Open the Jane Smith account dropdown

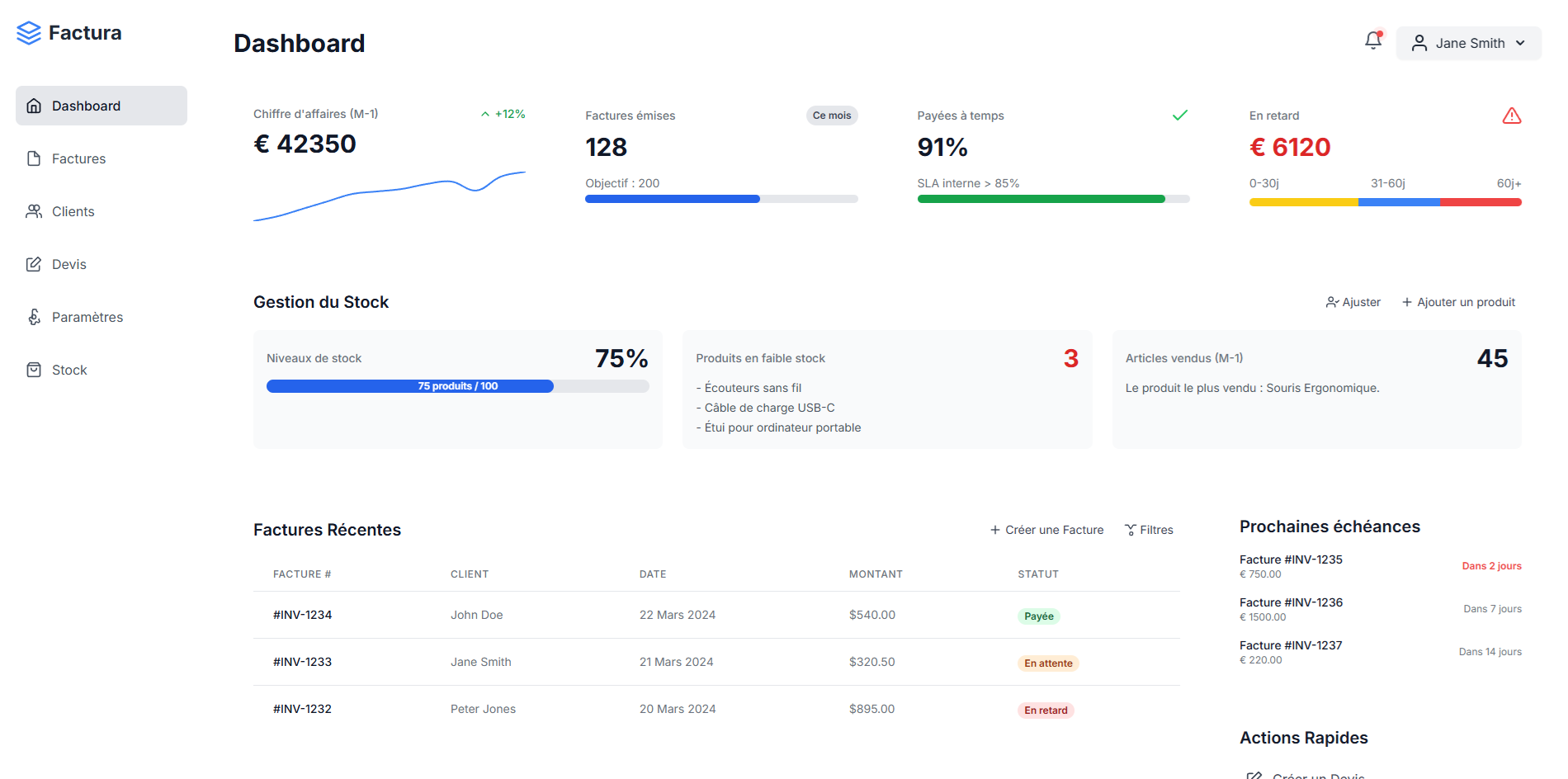tap(1468, 43)
